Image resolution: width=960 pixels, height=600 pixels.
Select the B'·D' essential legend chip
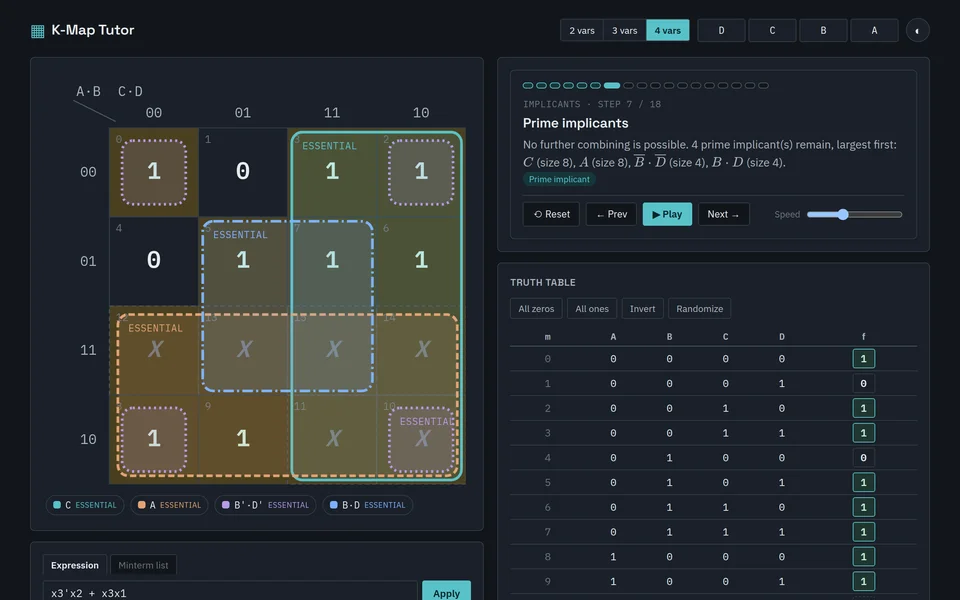tap(265, 505)
